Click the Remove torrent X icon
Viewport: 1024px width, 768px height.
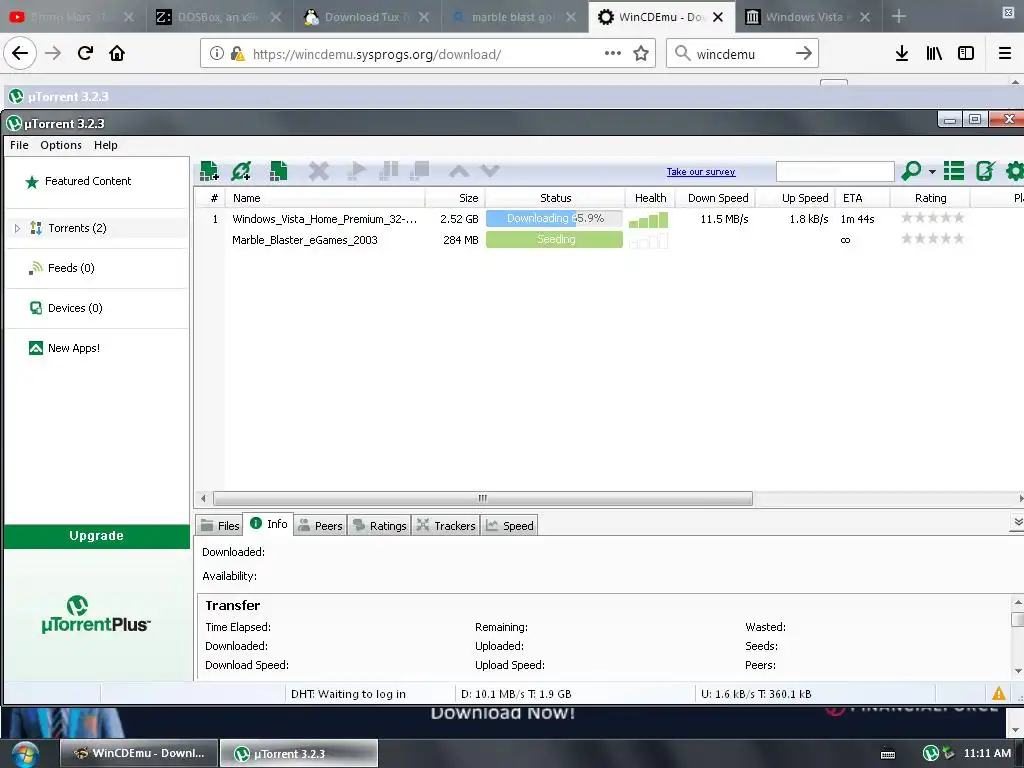click(x=319, y=171)
